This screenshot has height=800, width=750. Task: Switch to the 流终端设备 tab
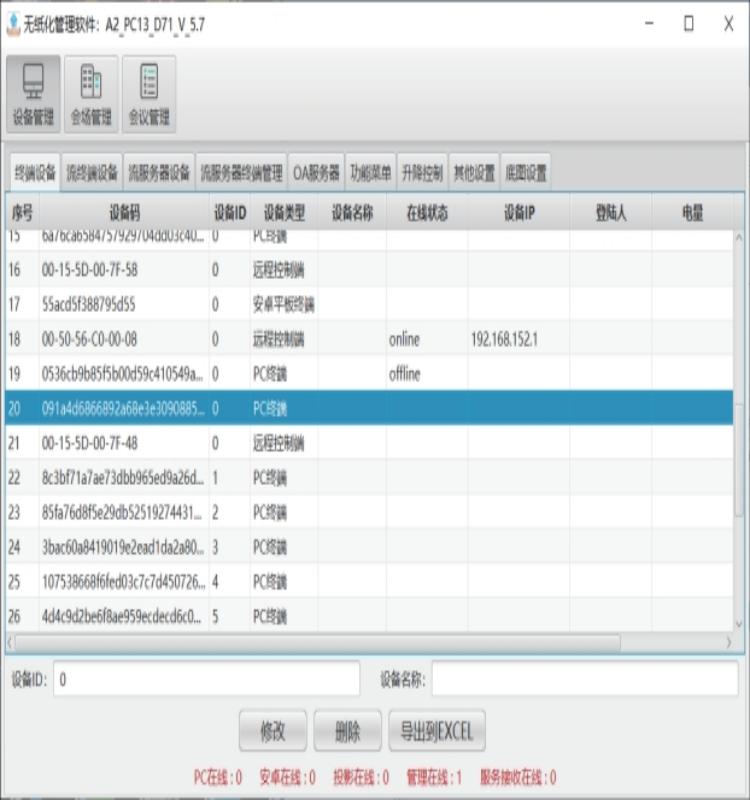92,173
